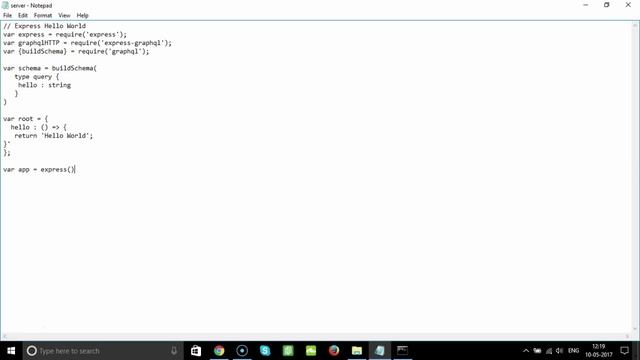Click the battery icon in the tray
The width and height of the screenshot is (640, 360).
point(538,351)
